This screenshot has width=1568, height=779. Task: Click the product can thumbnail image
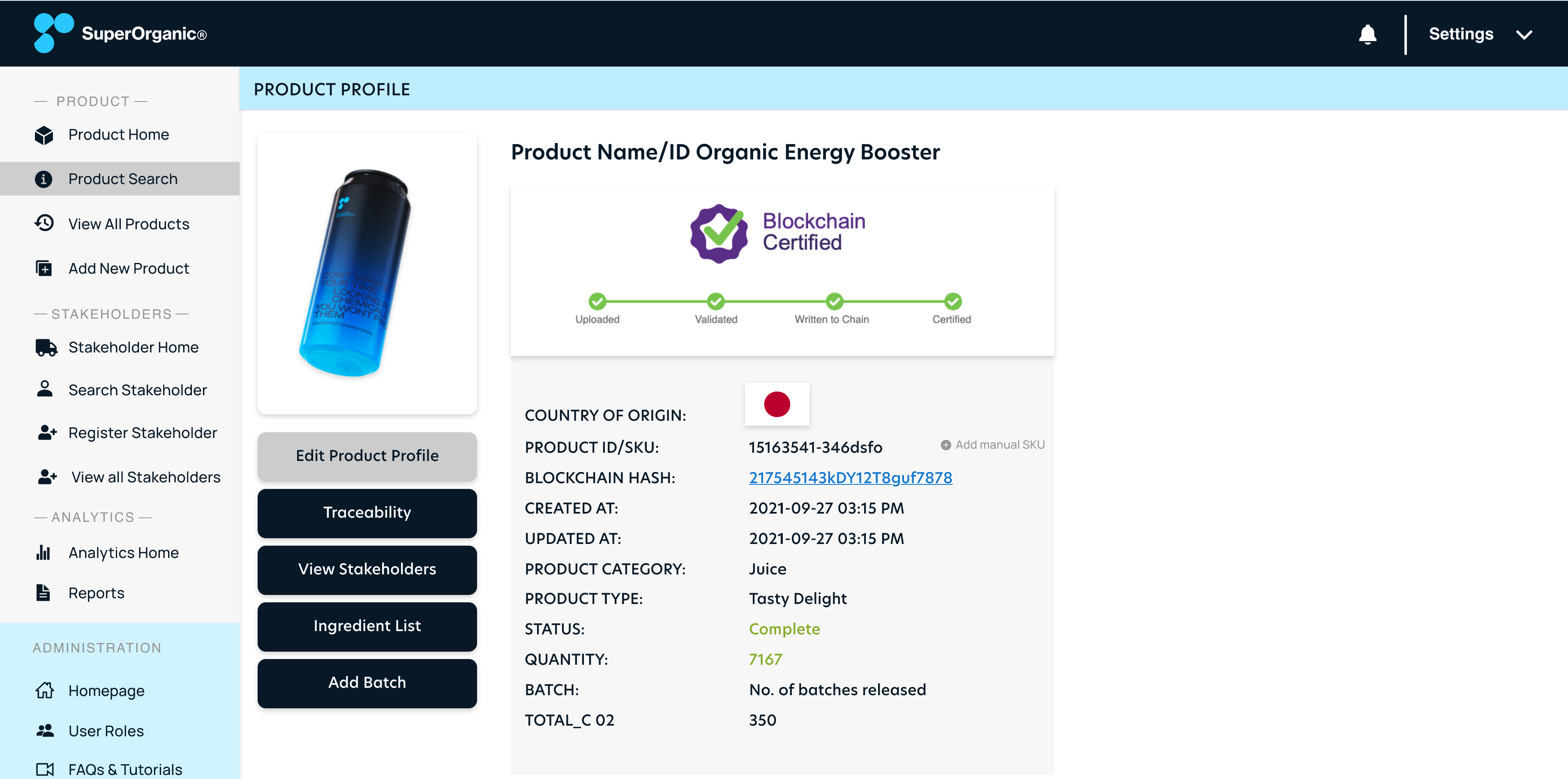(x=367, y=273)
